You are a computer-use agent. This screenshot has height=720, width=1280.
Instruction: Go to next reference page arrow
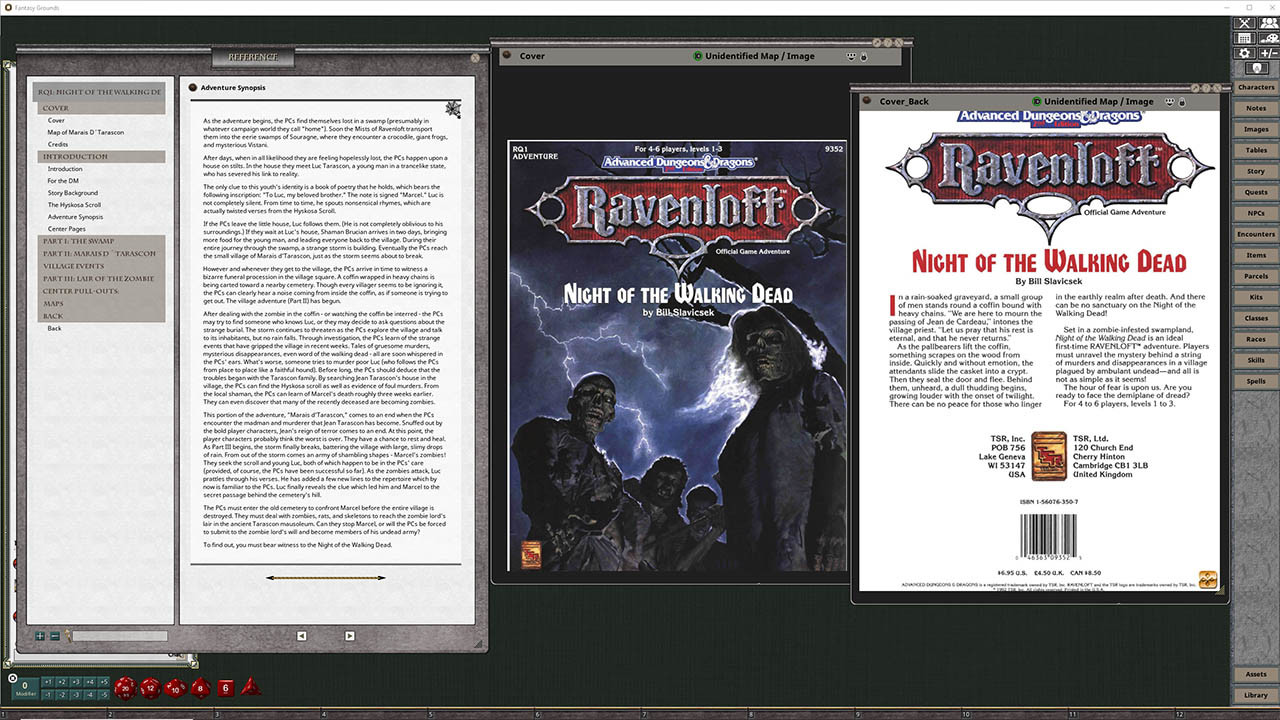pyautogui.click(x=349, y=636)
